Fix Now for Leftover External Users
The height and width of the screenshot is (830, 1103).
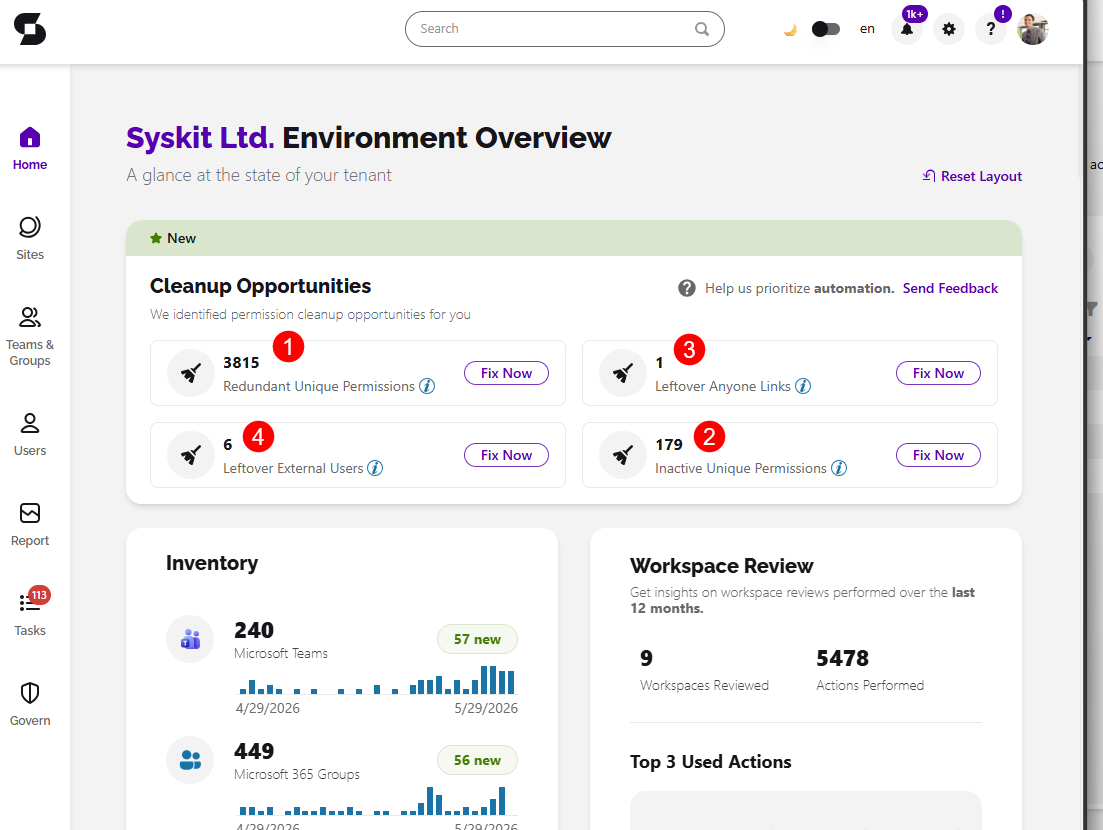(x=506, y=455)
